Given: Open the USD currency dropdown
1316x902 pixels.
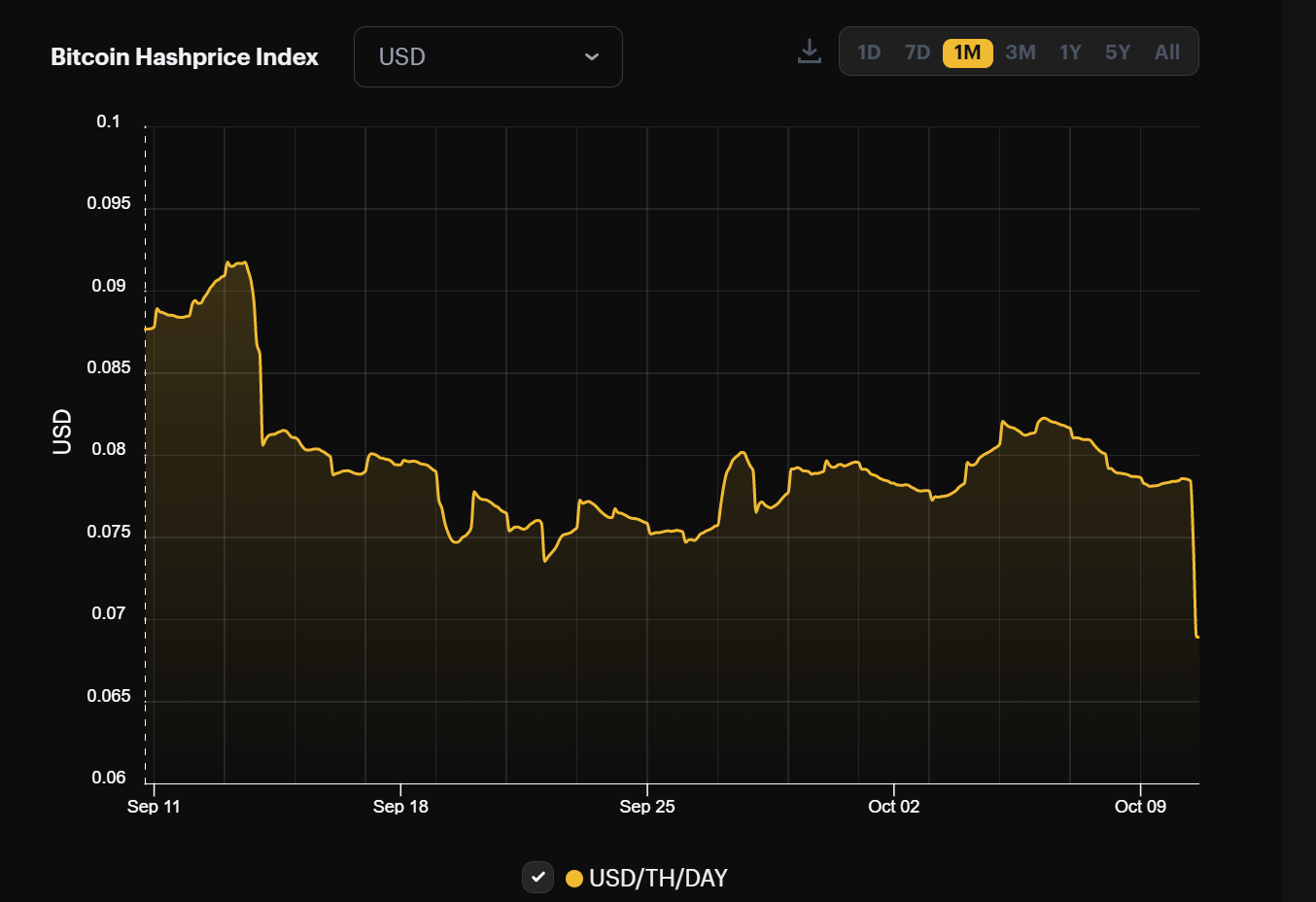Looking at the screenshot, I should [488, 56].
